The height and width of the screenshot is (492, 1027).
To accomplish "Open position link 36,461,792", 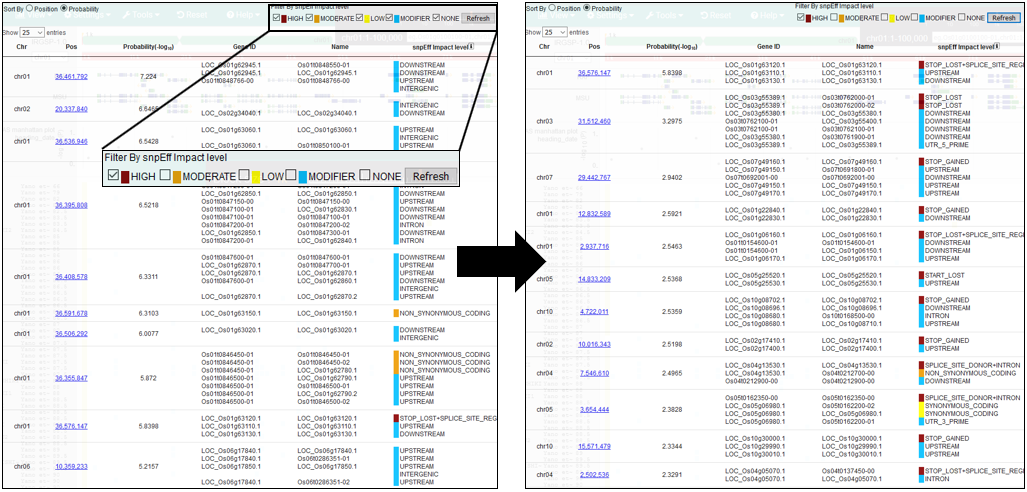I will (x=71, y=77).
